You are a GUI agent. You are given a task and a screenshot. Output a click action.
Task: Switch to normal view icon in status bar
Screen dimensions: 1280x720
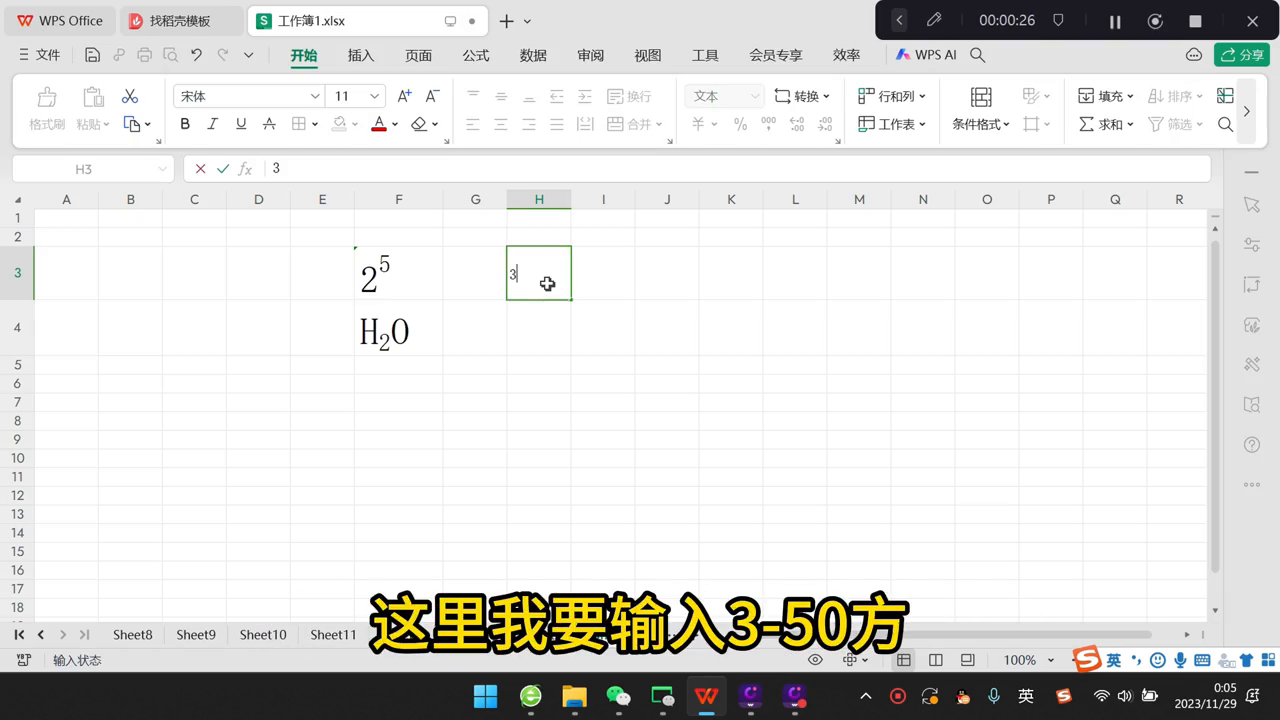pyautogui.click(x=903, y=660)
